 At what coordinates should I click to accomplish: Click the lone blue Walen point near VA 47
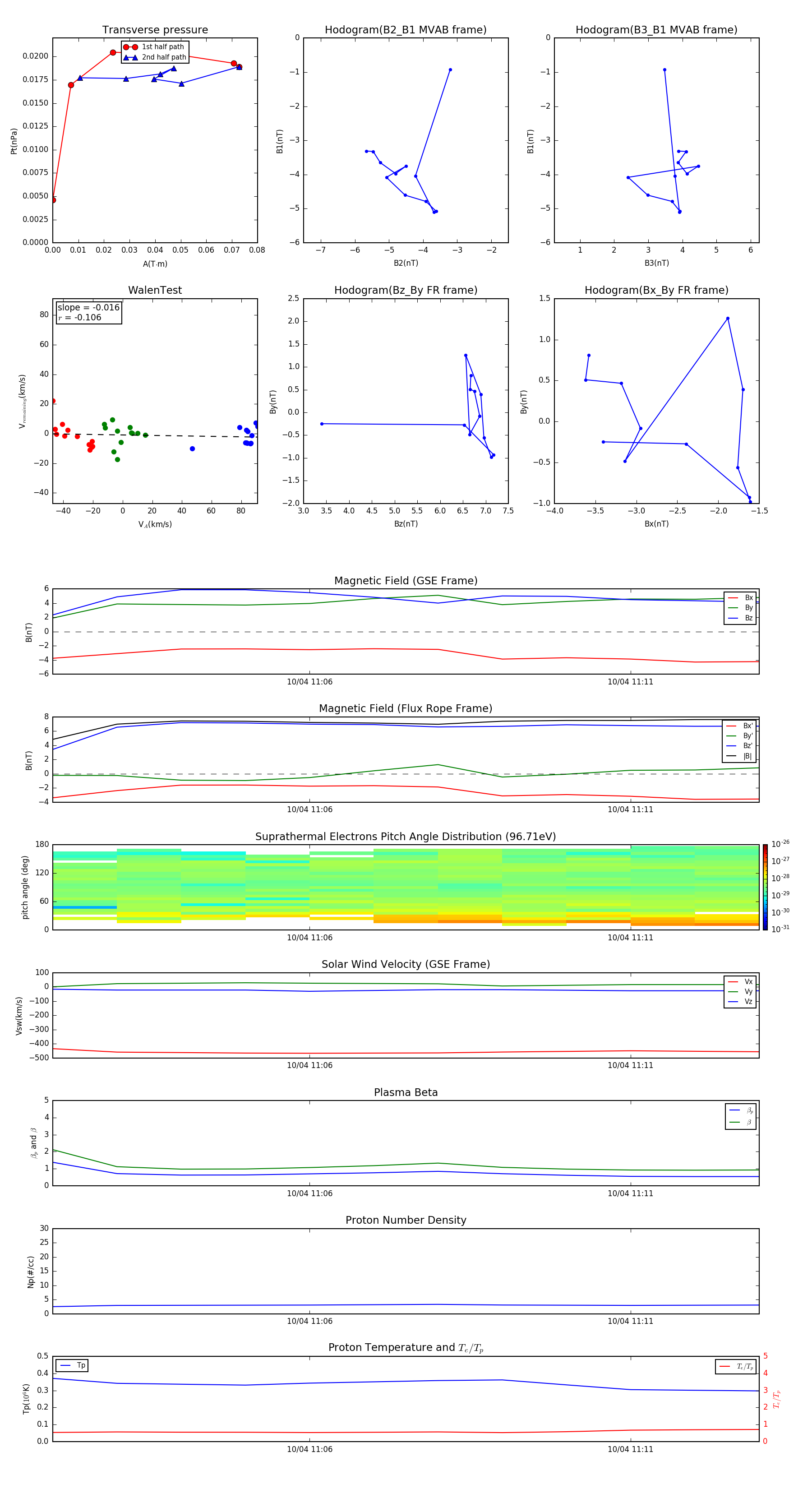click(193, 449)
